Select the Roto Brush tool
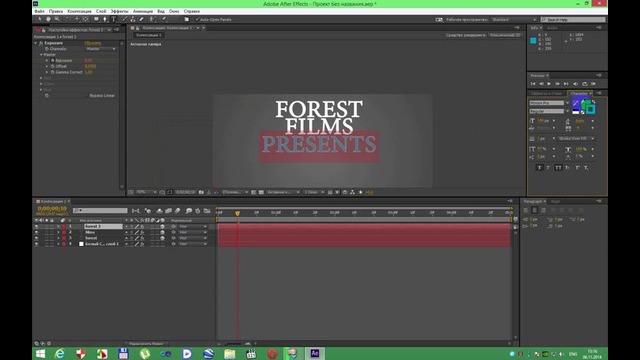 152,19
